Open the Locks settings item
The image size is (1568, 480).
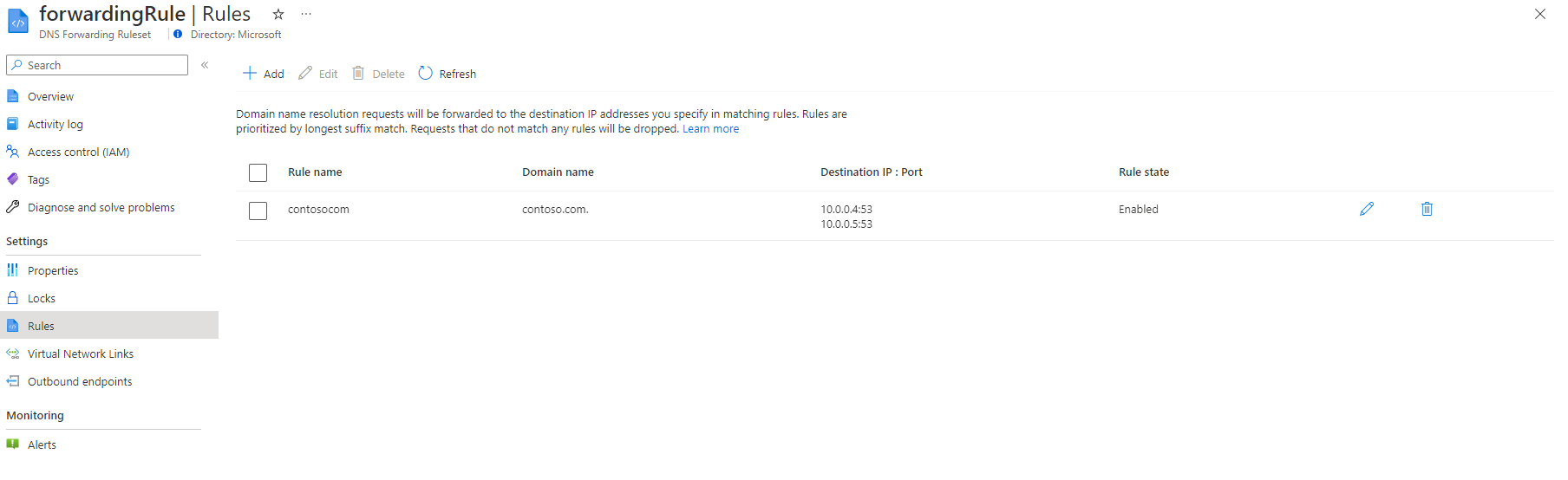click(x=42, y=298)
